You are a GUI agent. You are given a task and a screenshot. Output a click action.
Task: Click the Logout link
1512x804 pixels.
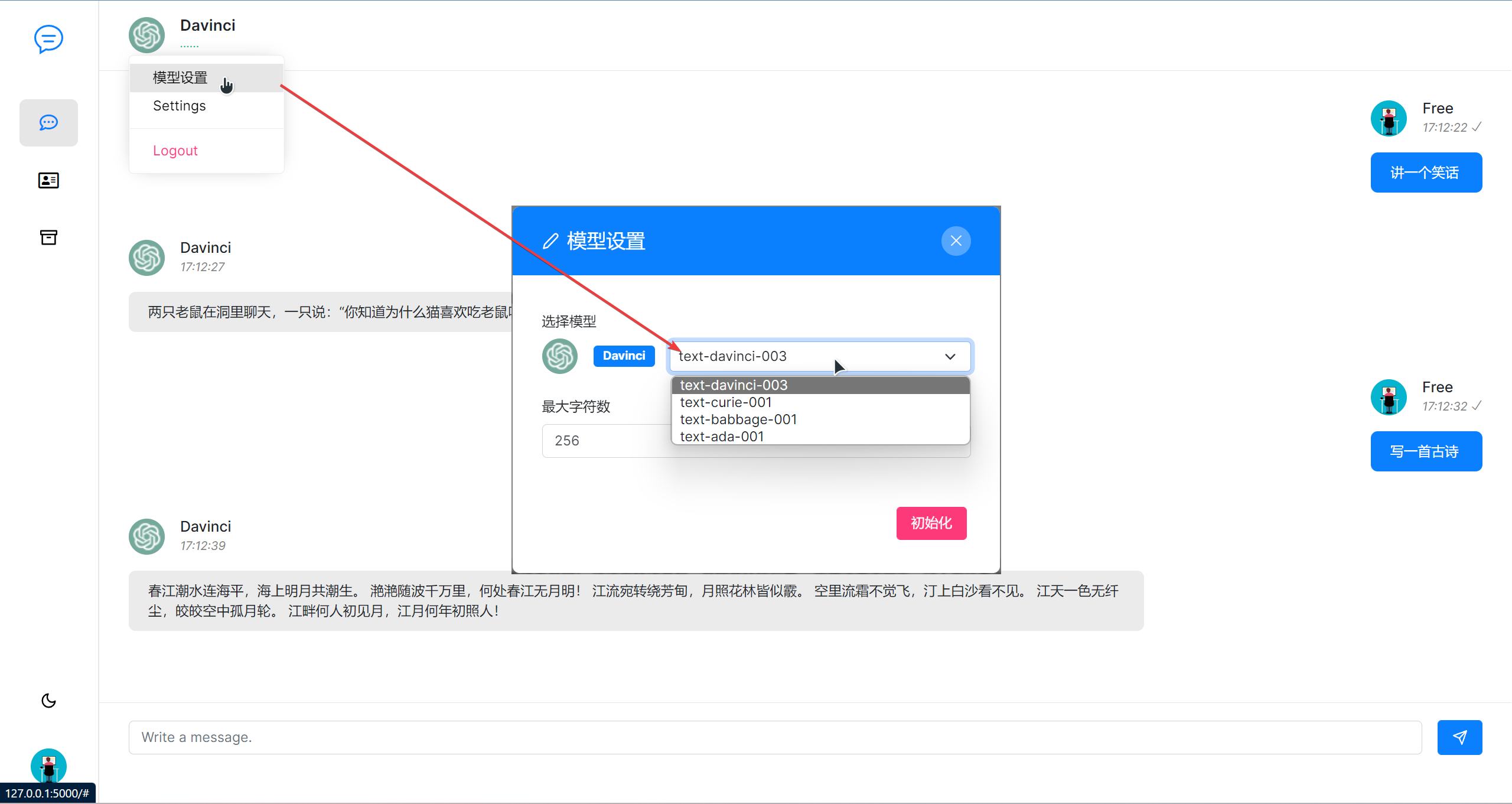(175, 151)
